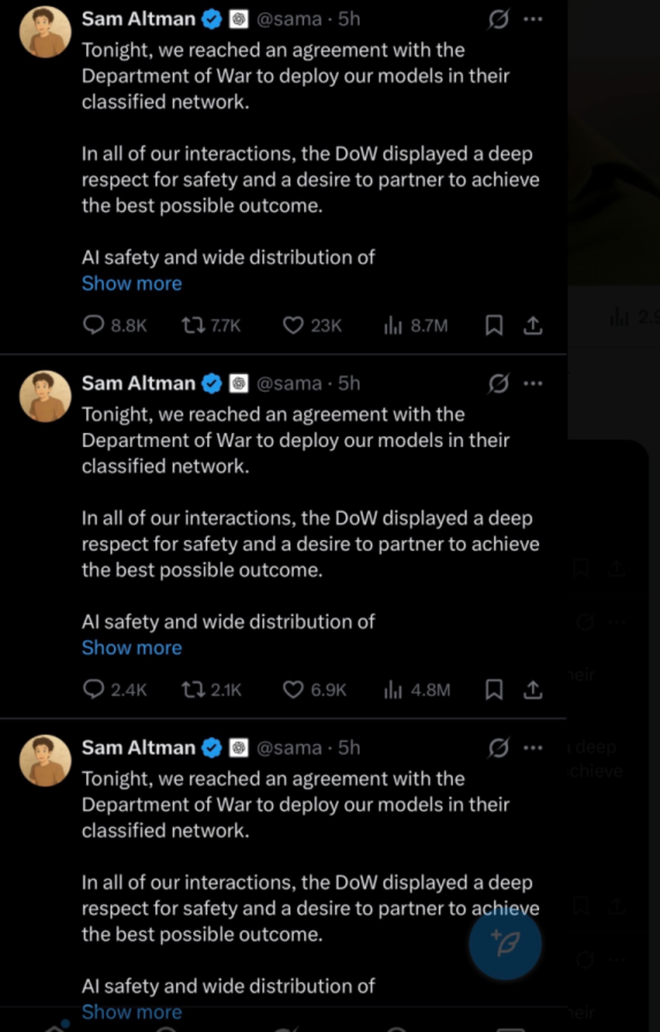
Task: Like the tweet with 23K likes
Action: (293, 325)
